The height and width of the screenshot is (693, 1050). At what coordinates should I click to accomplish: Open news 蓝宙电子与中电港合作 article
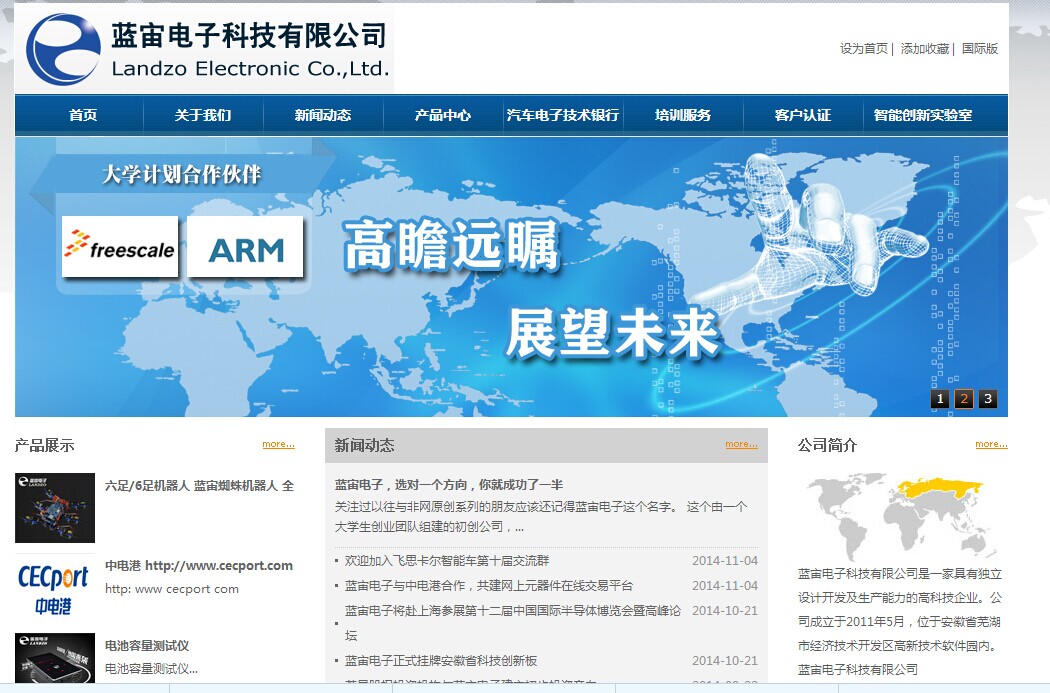tap(489, 585)
